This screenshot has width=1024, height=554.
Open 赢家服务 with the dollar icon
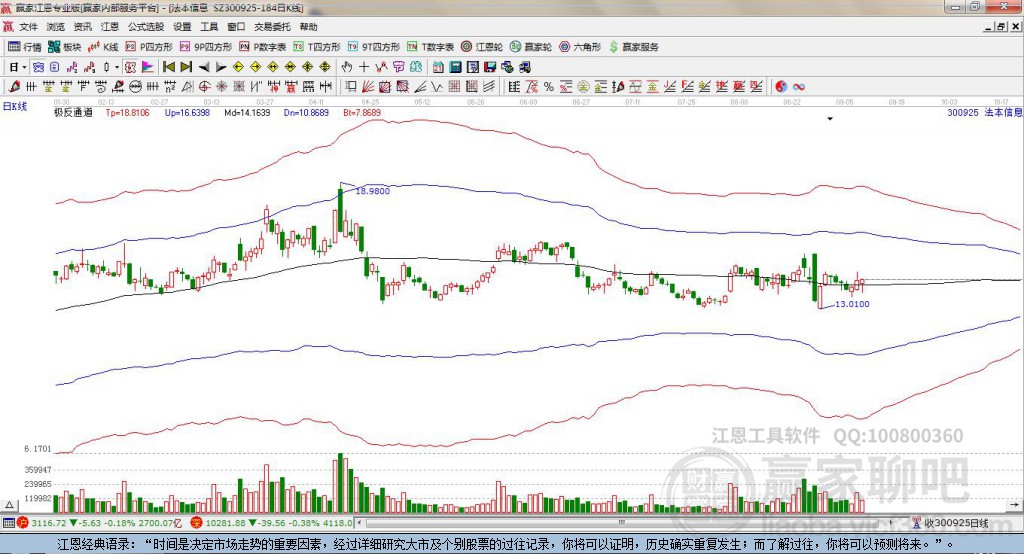633,47
